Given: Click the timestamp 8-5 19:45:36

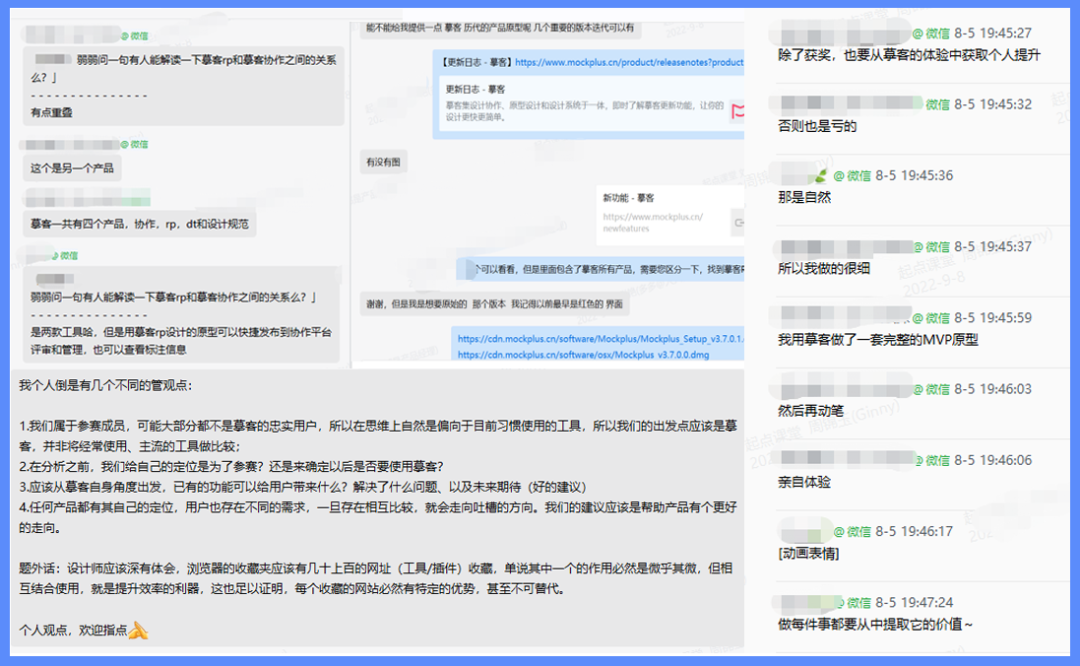Looking at the screenshot, I should 914,176.
